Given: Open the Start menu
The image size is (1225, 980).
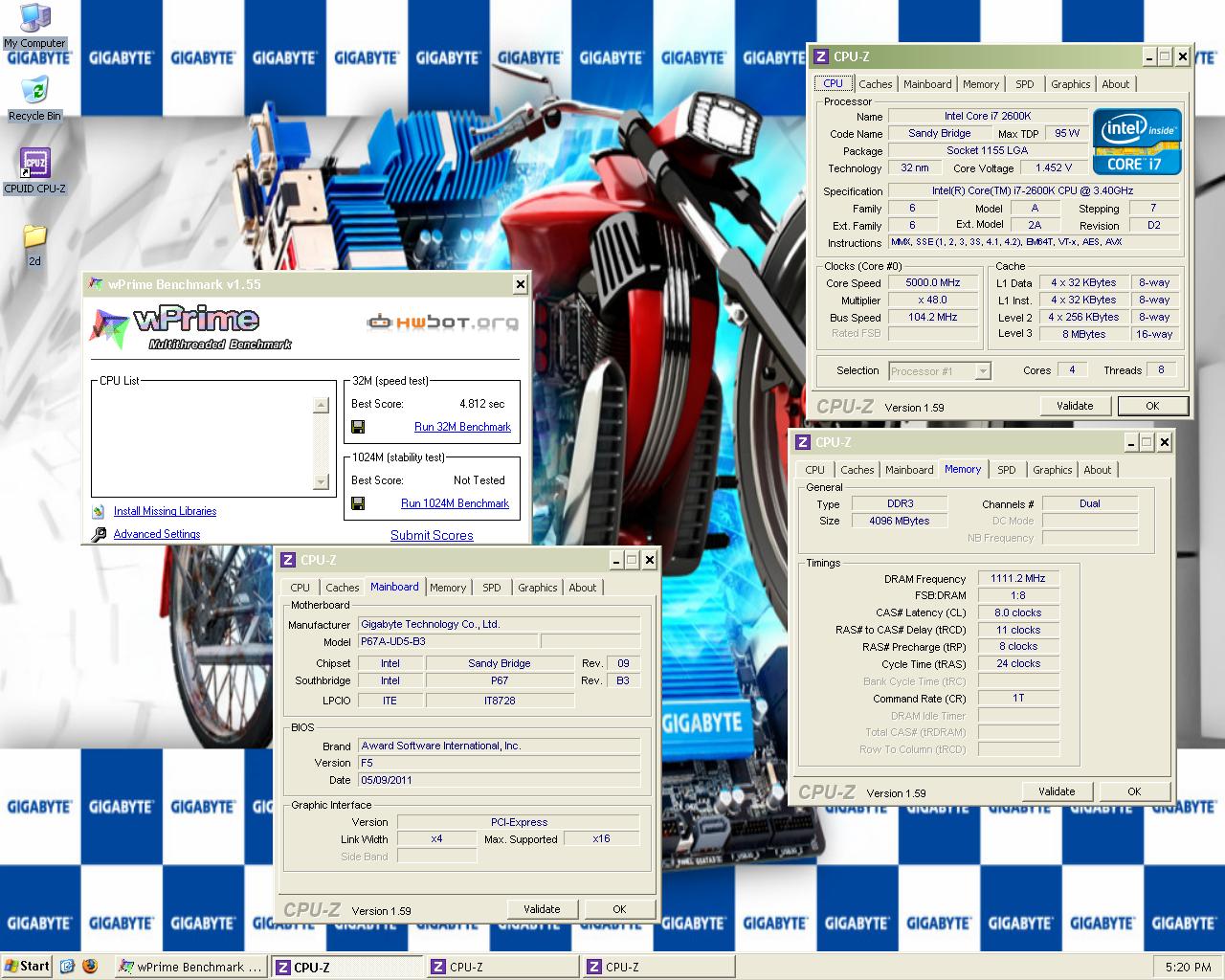Looking at the screenshot, I should (27, 967).
